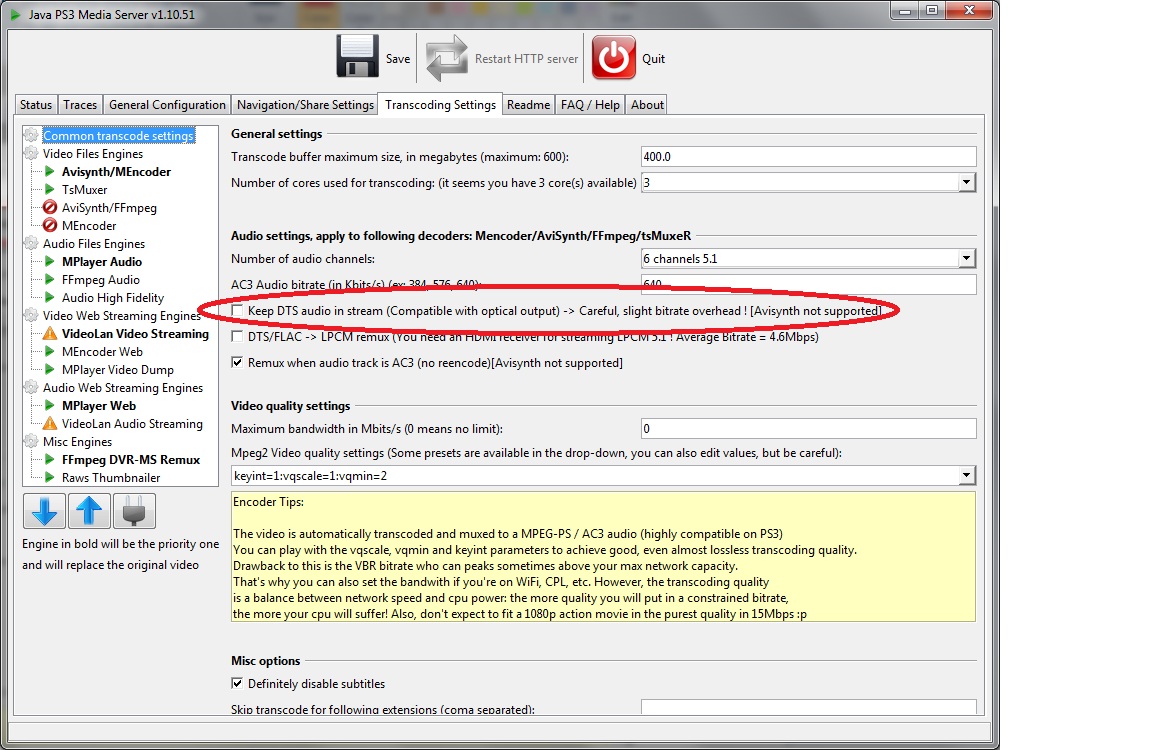
Task: Open the General Configuration tab
Action: 168,104
